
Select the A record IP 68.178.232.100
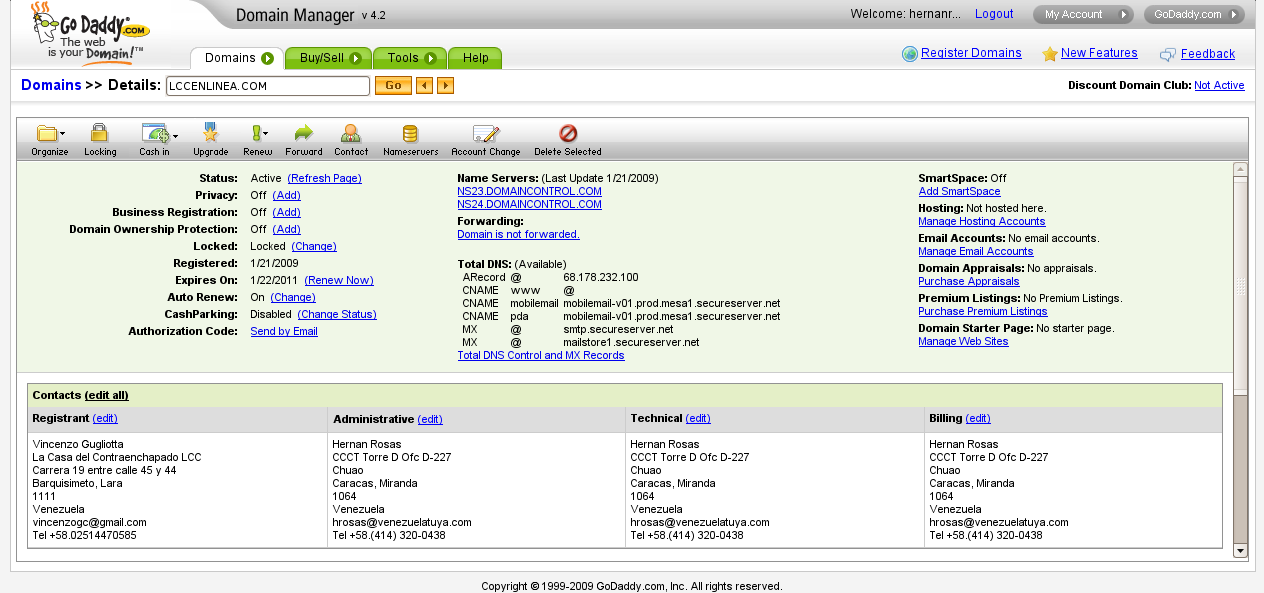pyautogui.click(x=601, y=277)
